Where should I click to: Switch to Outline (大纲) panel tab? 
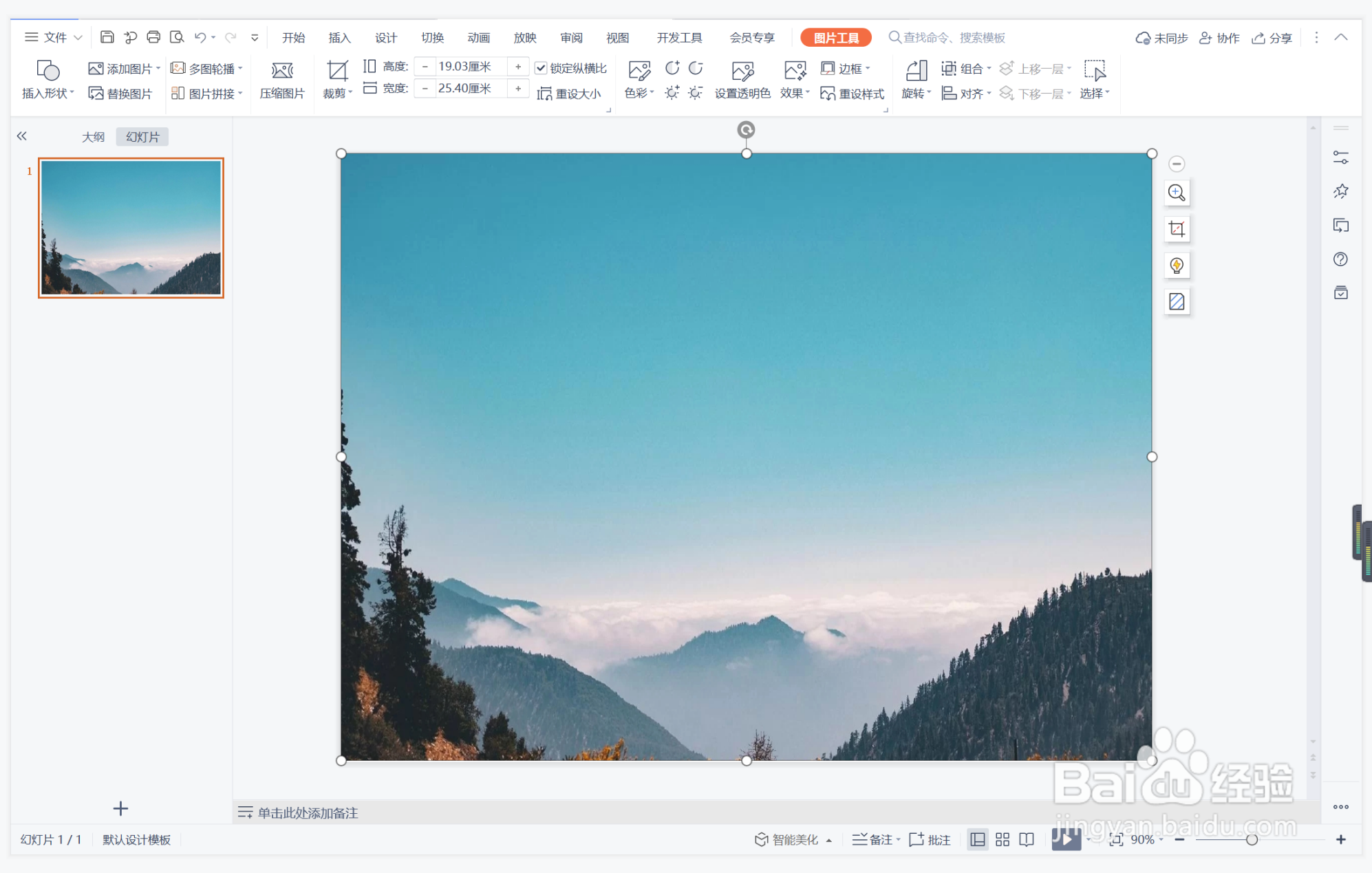pyautogui.click(x=94, y=137)
